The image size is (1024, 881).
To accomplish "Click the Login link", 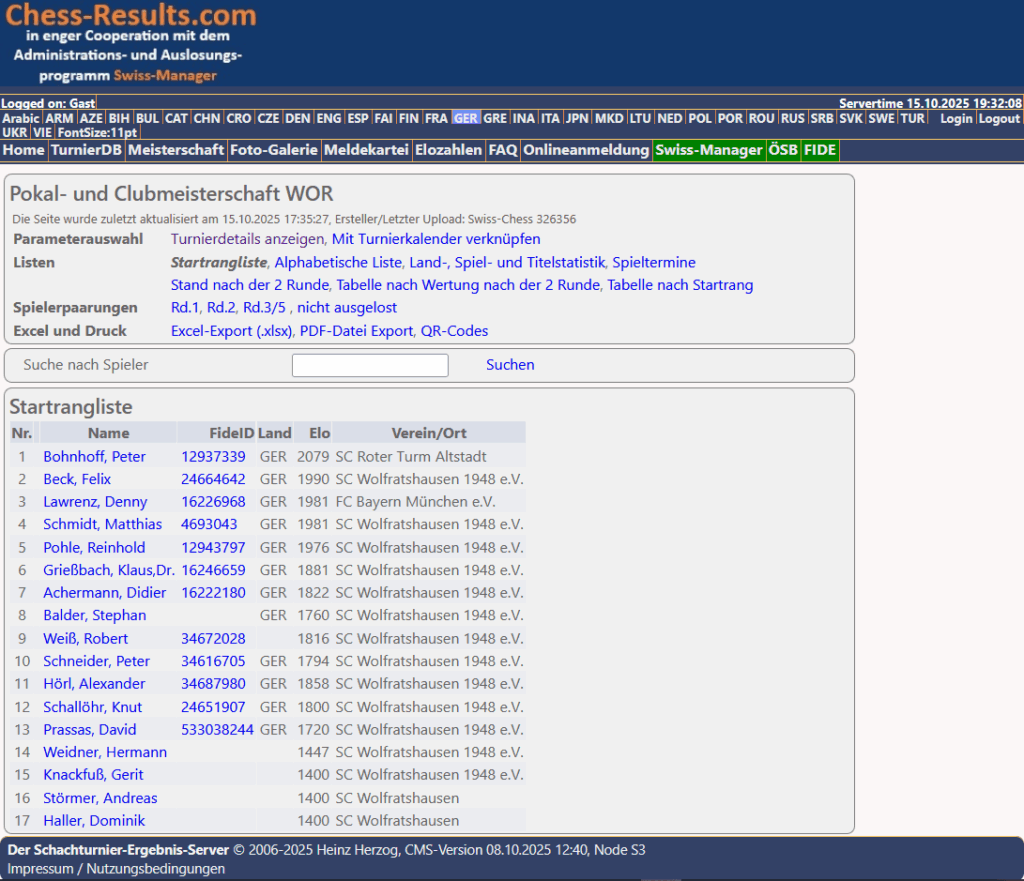I will pyautogui.click(x=956, y=118).
